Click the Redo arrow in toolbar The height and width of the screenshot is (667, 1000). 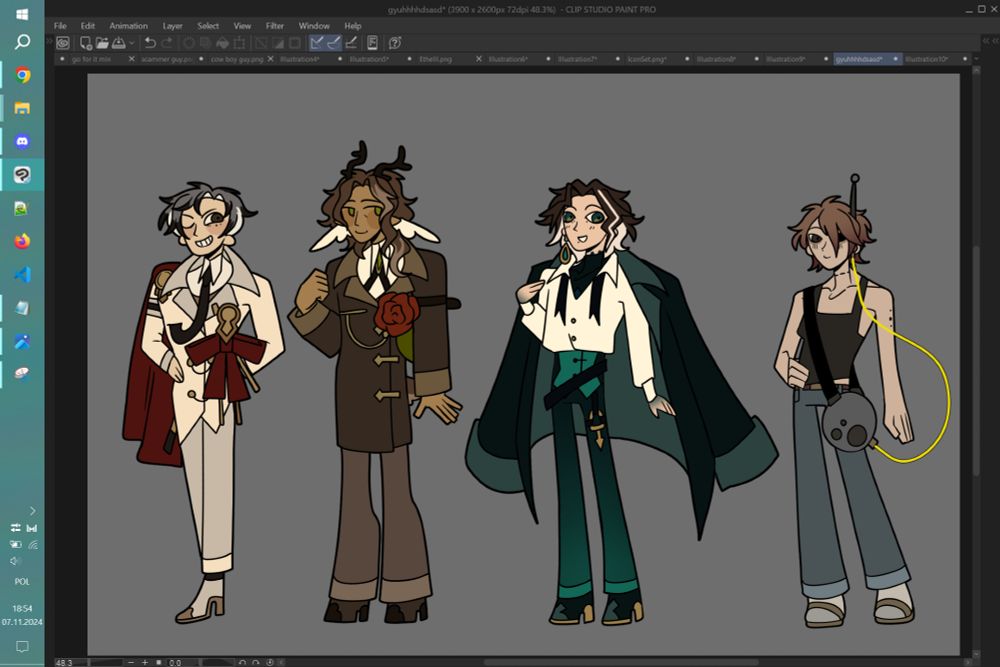tap(167, 43)
